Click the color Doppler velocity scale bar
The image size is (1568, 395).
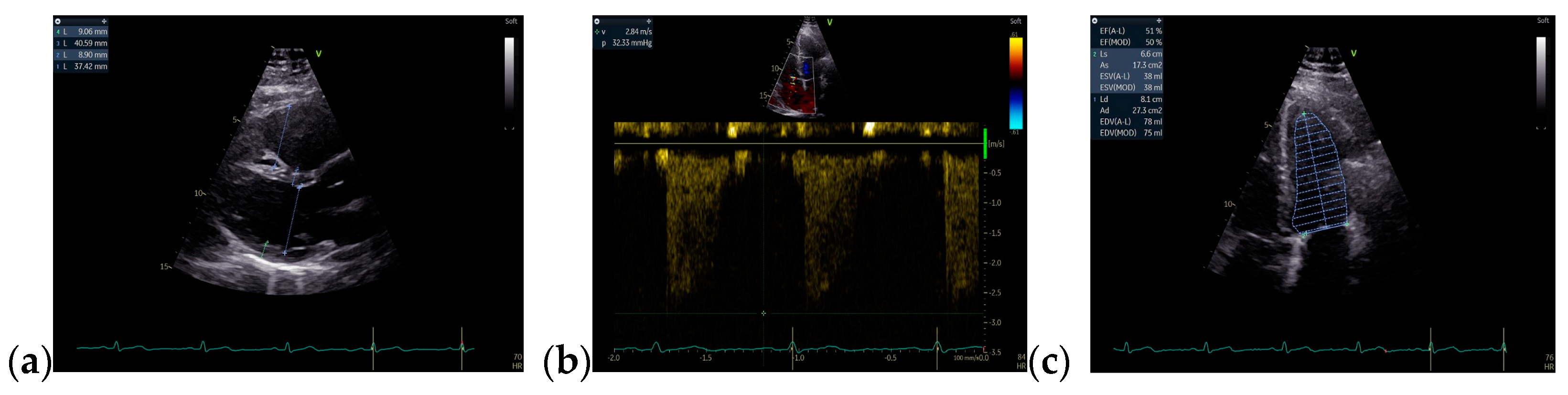pos(1016,83)
